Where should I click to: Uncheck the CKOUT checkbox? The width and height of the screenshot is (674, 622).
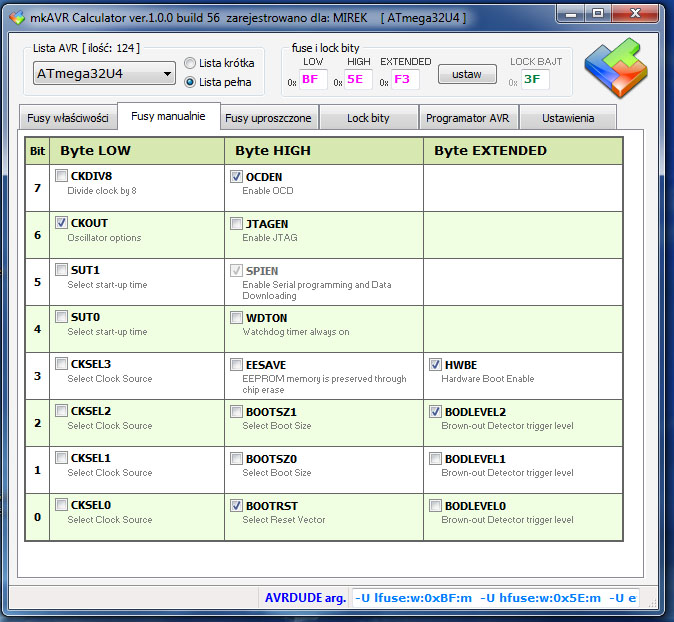point(61,222)
